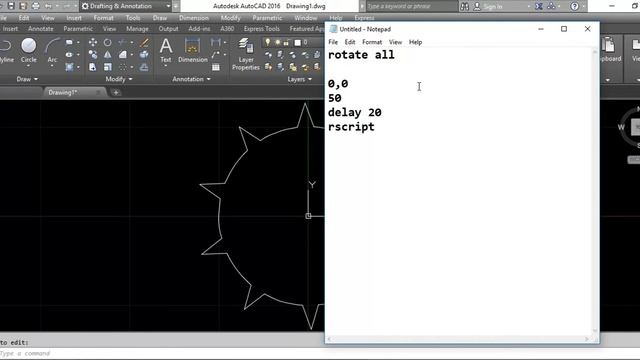Click the keyword search field
This screenshot has width=640, height=360.
pyautogui.click(x=411, y=6)
